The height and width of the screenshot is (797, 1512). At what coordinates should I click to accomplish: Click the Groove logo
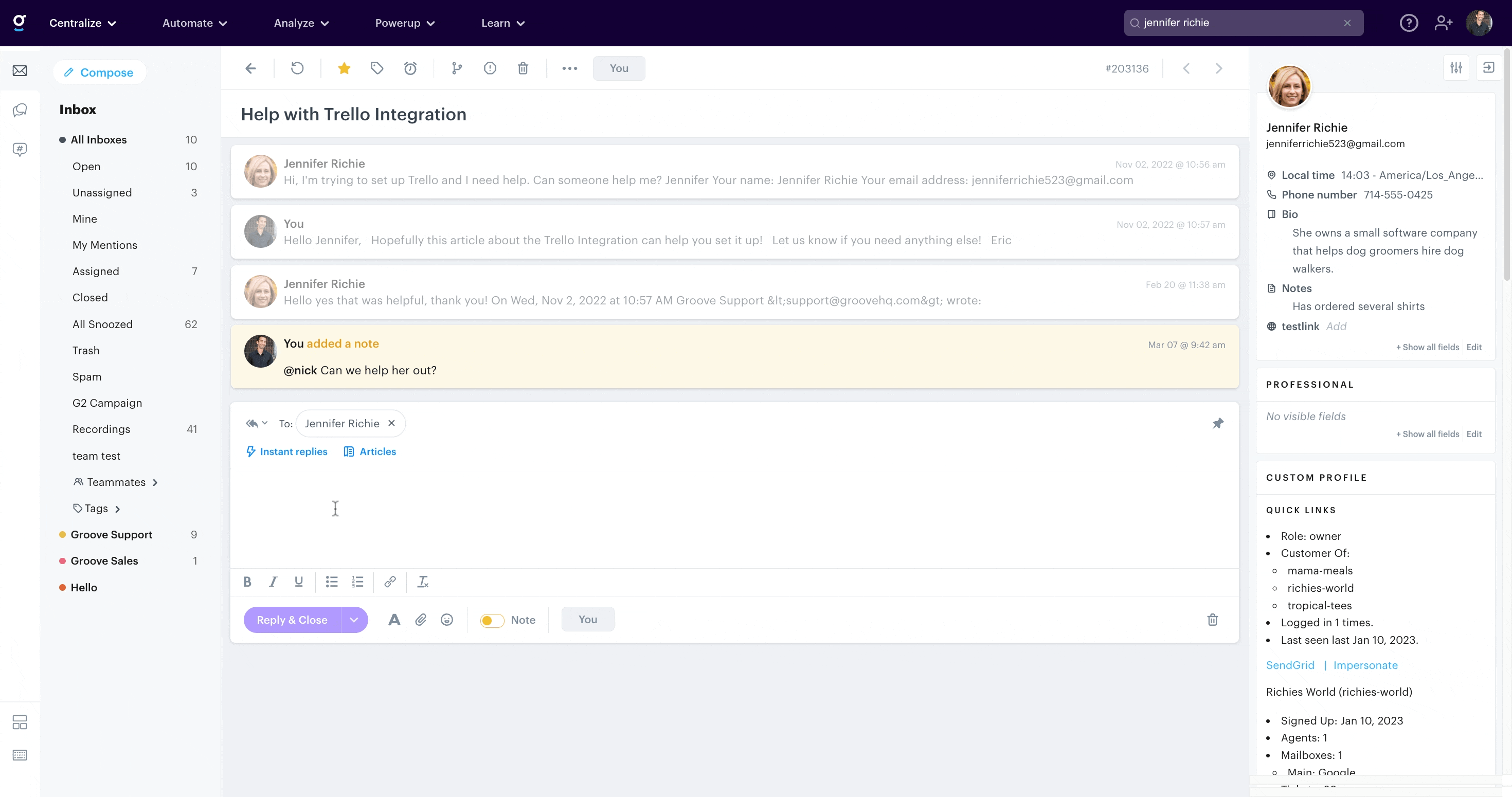(20, 23)
